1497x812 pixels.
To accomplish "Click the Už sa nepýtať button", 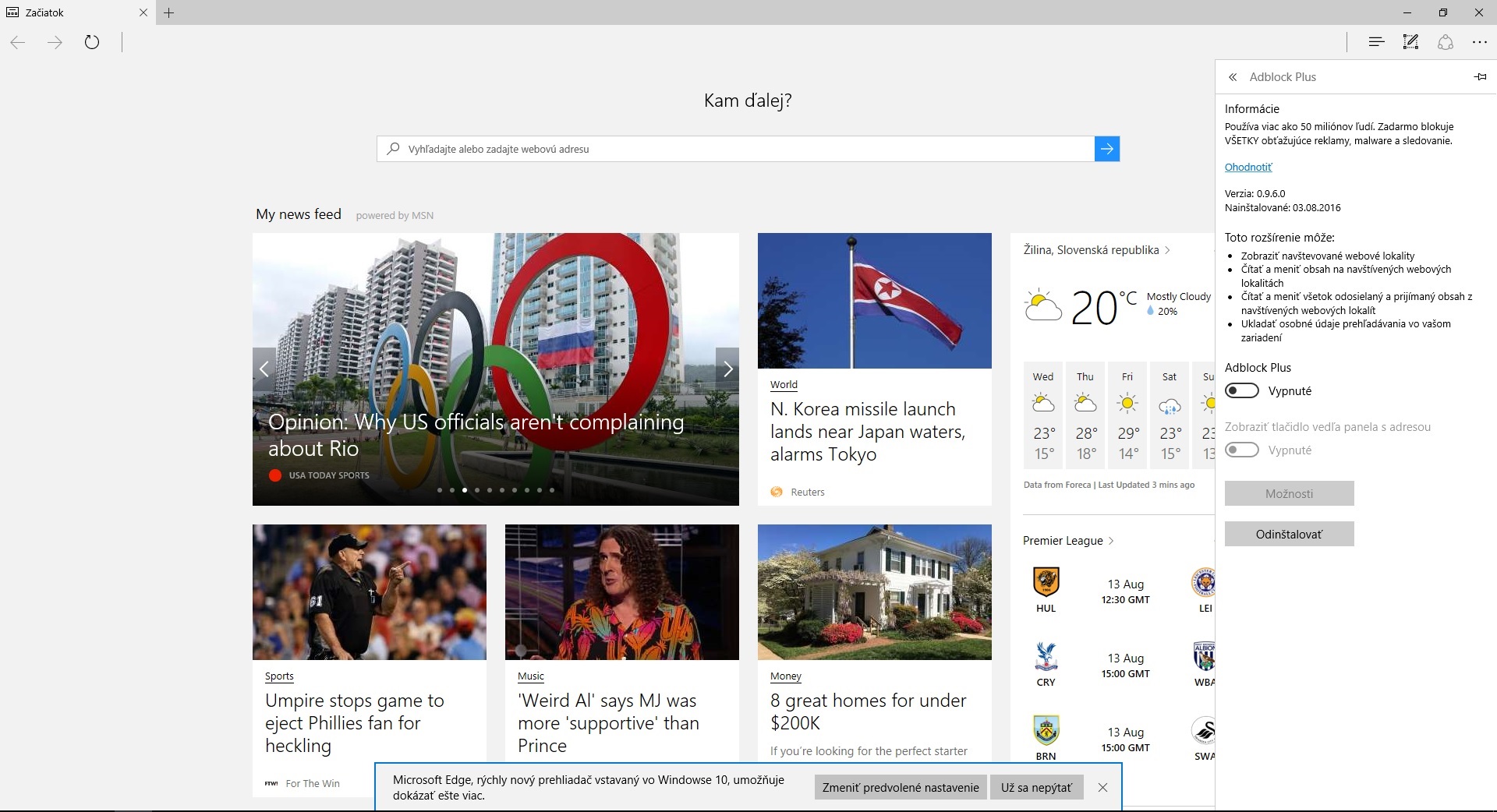I will pyautogui.click(x=1036, y=787).
